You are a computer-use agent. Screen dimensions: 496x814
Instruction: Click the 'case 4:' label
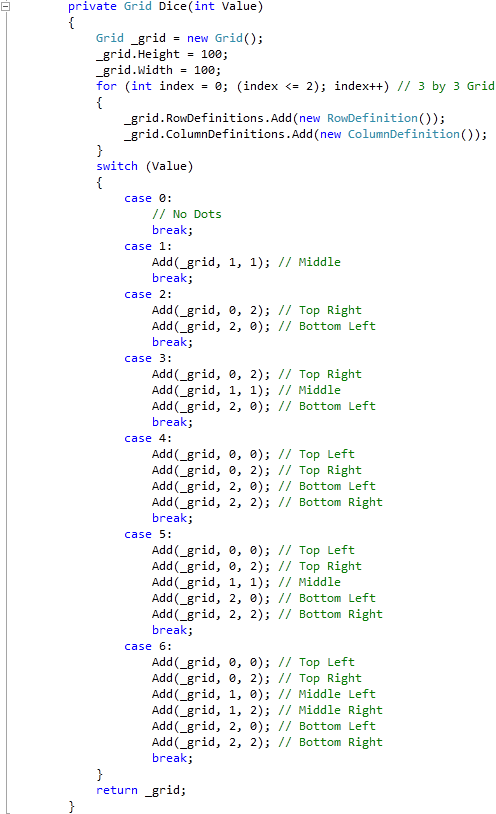click(x=148, y=438)
